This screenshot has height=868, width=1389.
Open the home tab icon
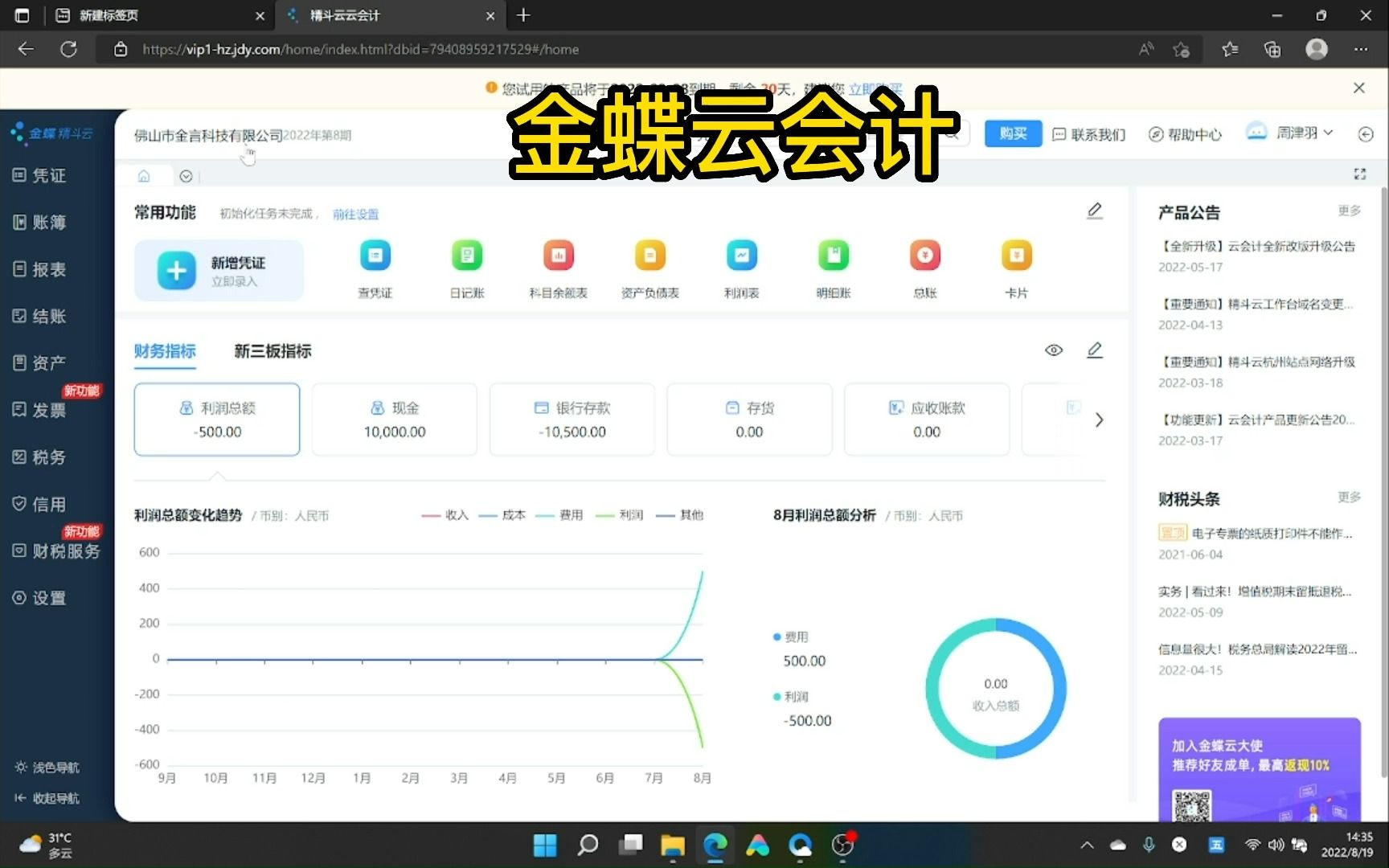144,175
